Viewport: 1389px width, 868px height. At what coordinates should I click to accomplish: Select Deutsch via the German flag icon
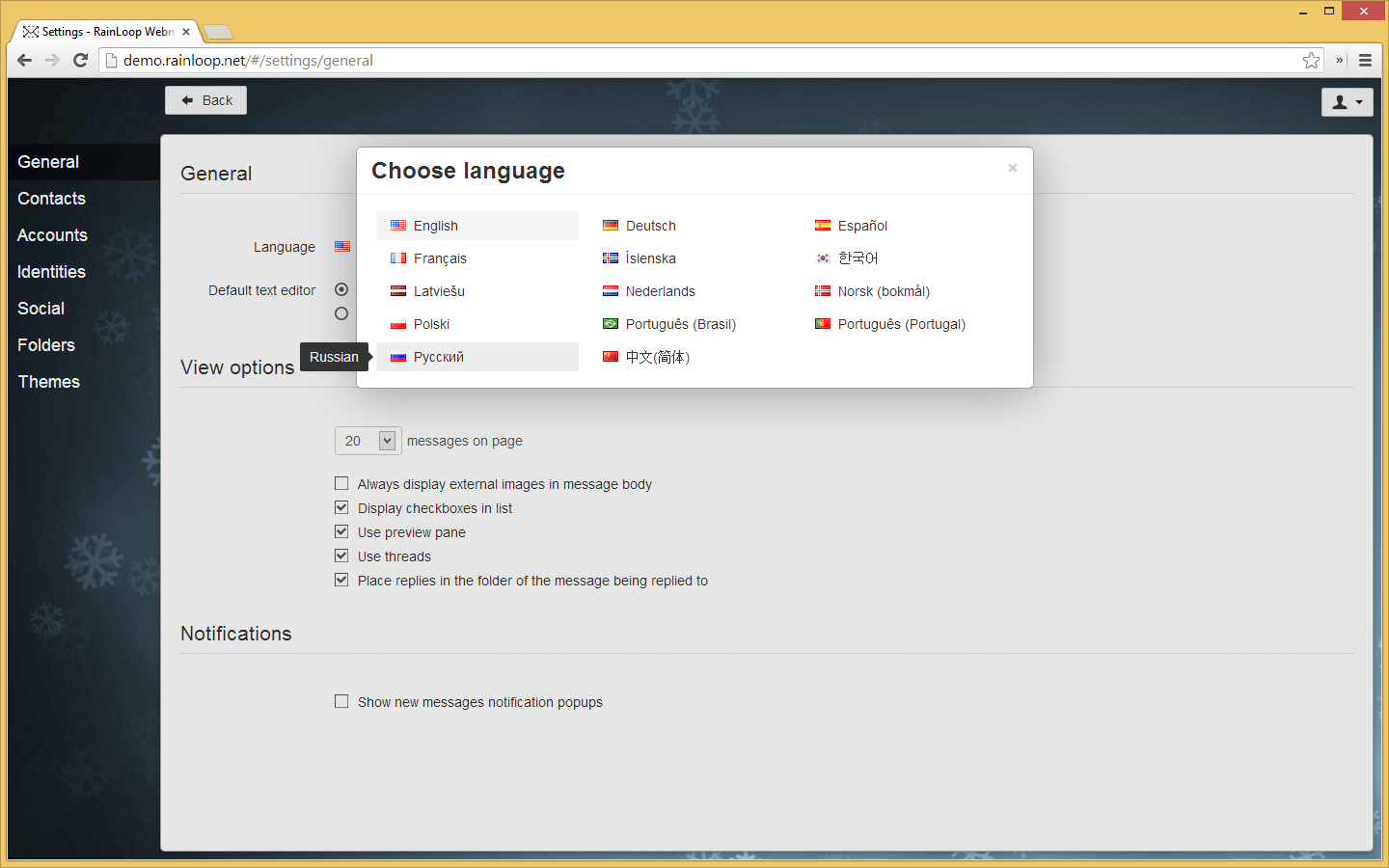(x=610, y=225)
